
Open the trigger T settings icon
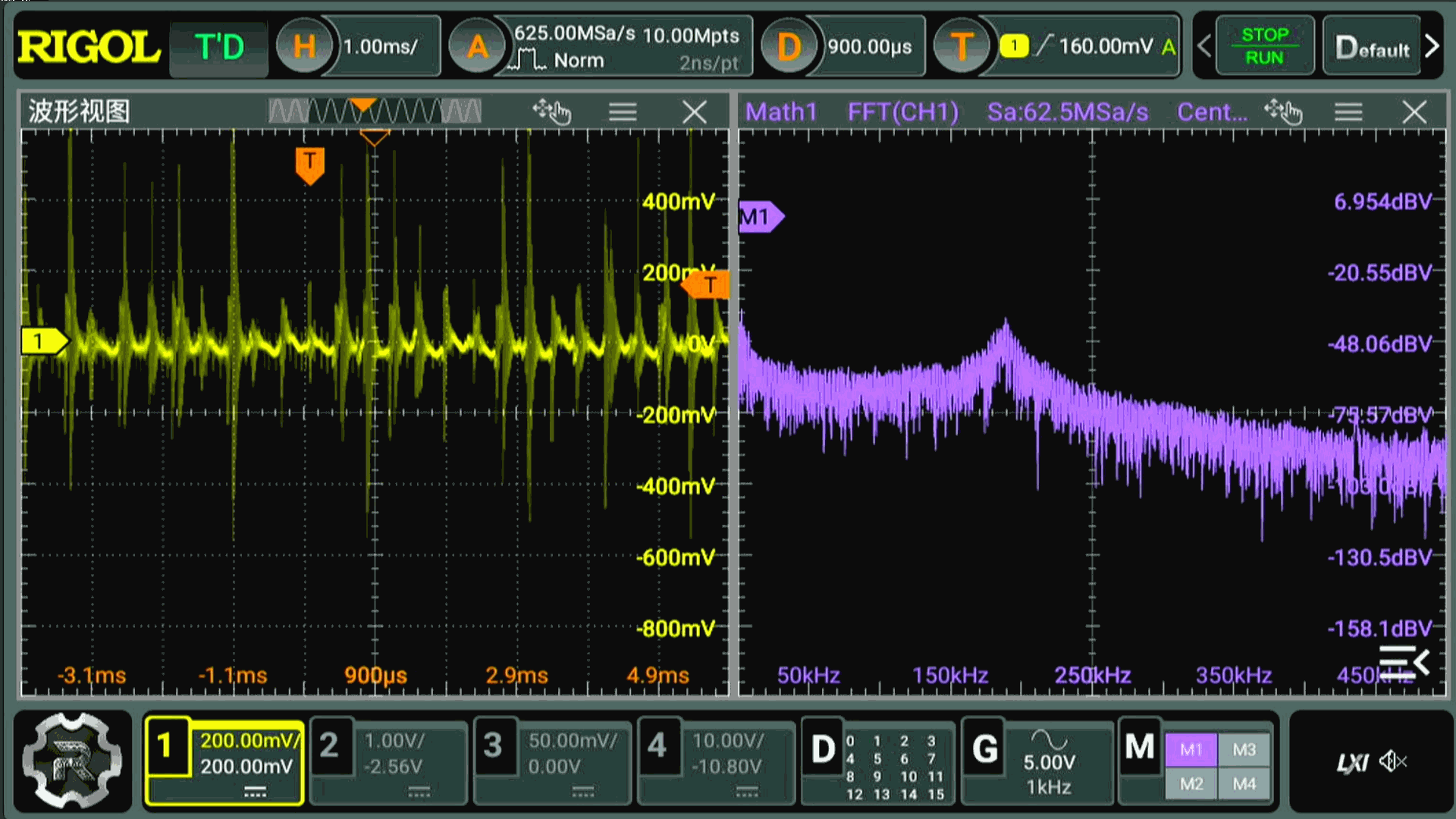962,47
